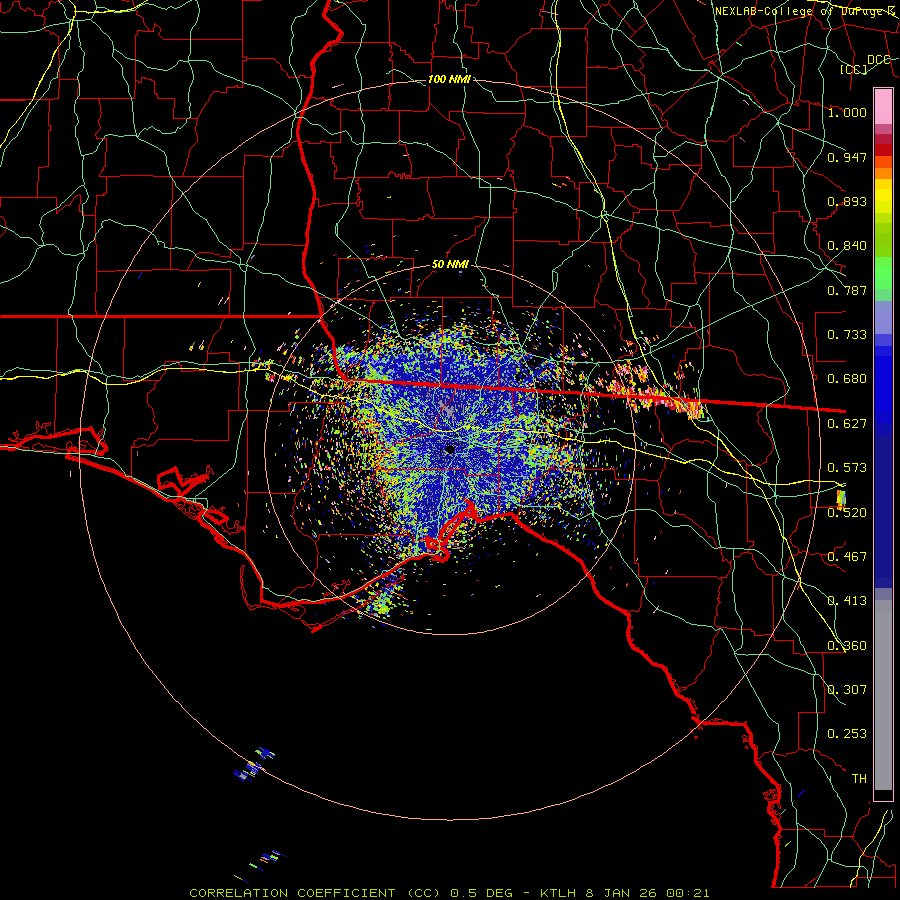Click the 0.360 color scale label
Screen dimensions: 900x900
[847, 646]
